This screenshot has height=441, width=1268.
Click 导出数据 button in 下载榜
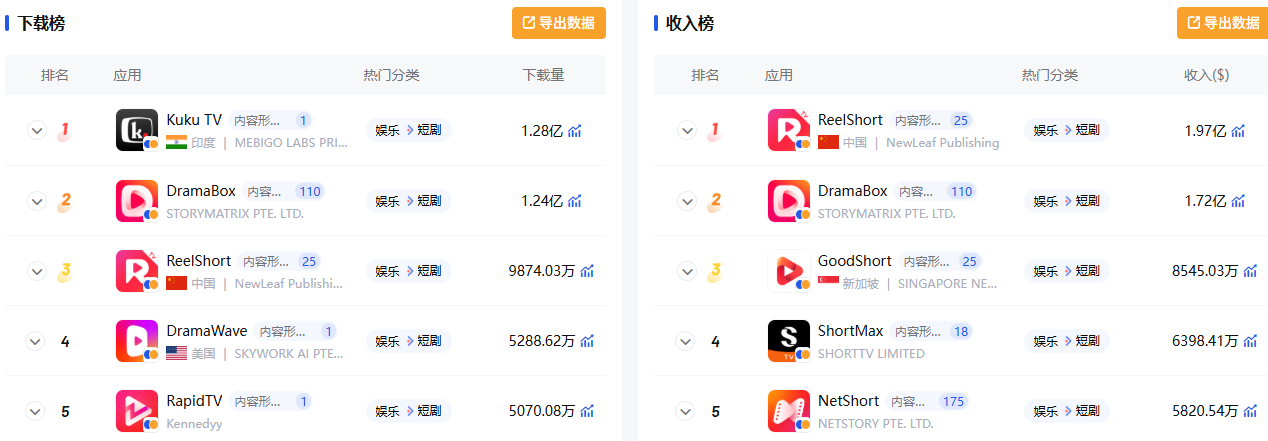point(559,23)
